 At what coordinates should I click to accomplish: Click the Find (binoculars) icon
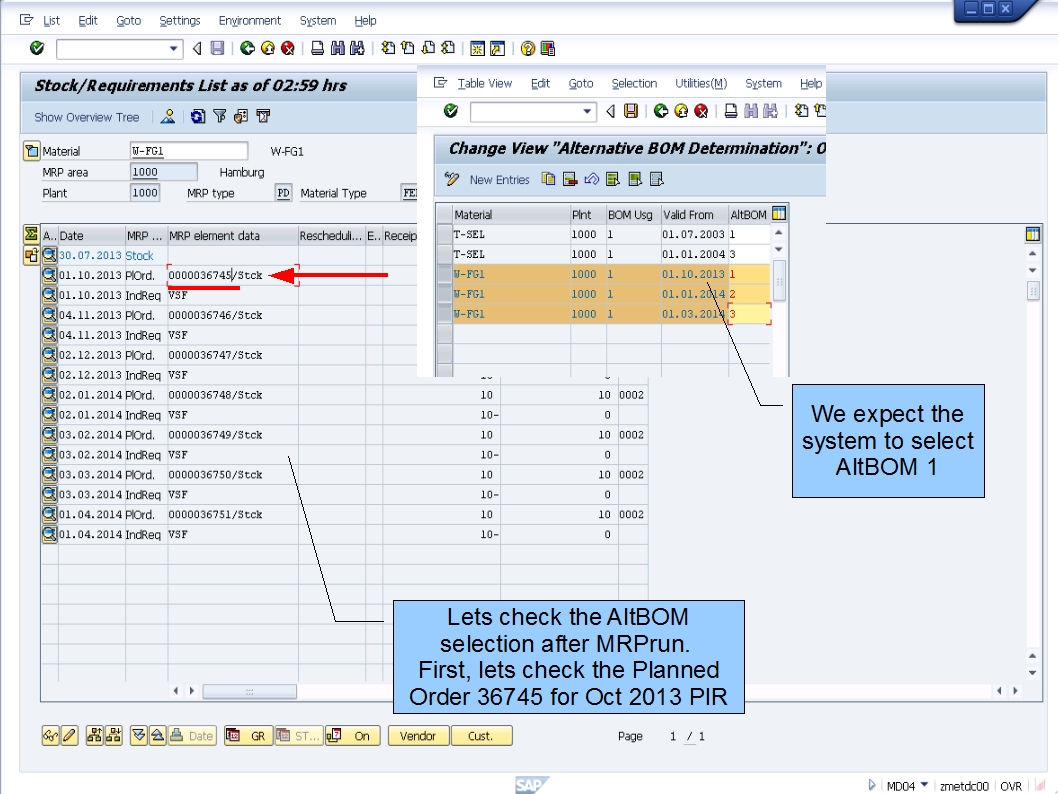click(337, 48)
